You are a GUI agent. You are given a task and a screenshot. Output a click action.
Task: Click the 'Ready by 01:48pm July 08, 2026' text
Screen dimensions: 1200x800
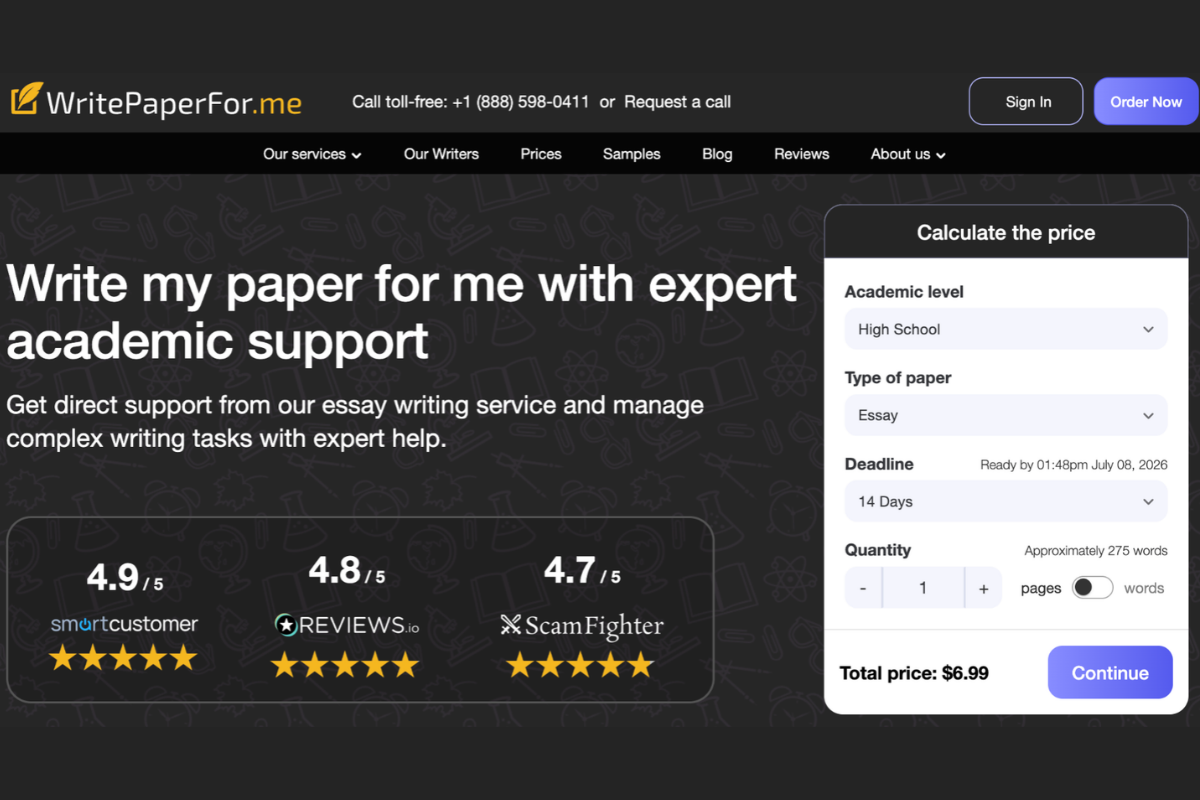pos(1073,465)
